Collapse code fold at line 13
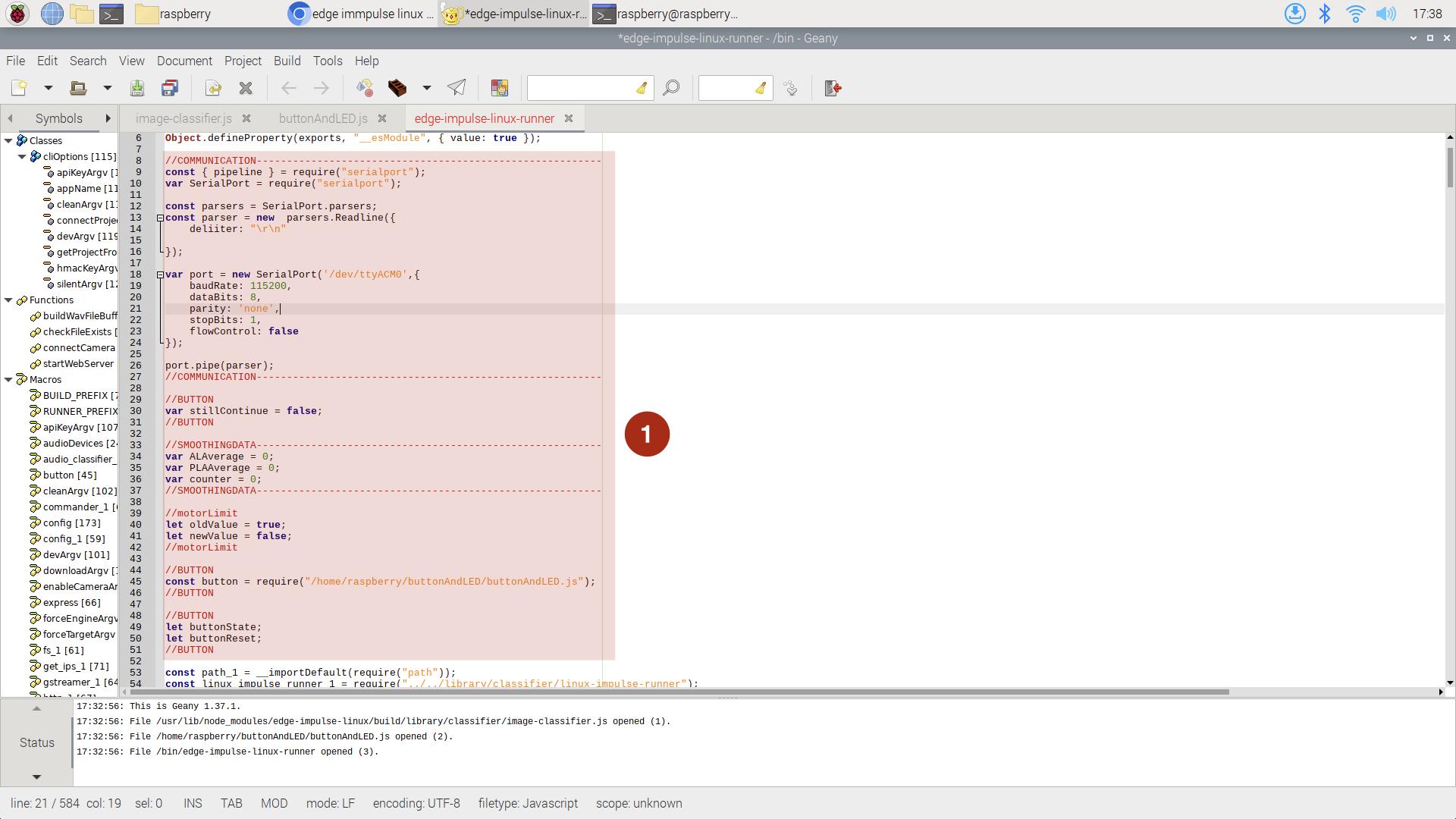Image resolution: width=1456 pixels, height=819 pixels. 160,218
